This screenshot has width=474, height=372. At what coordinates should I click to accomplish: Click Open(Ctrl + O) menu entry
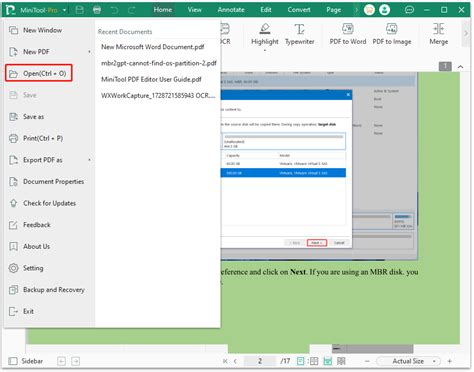(x=39, y=73)
